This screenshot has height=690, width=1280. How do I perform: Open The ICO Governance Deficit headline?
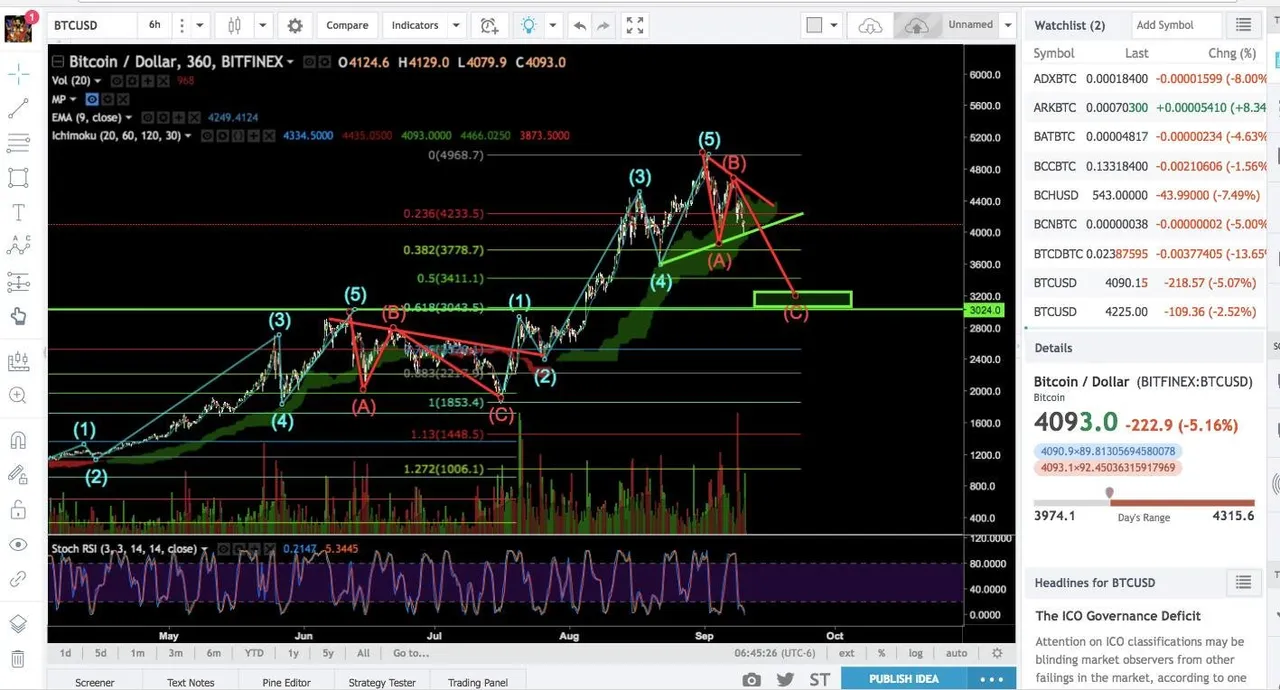click(1118, 616)
